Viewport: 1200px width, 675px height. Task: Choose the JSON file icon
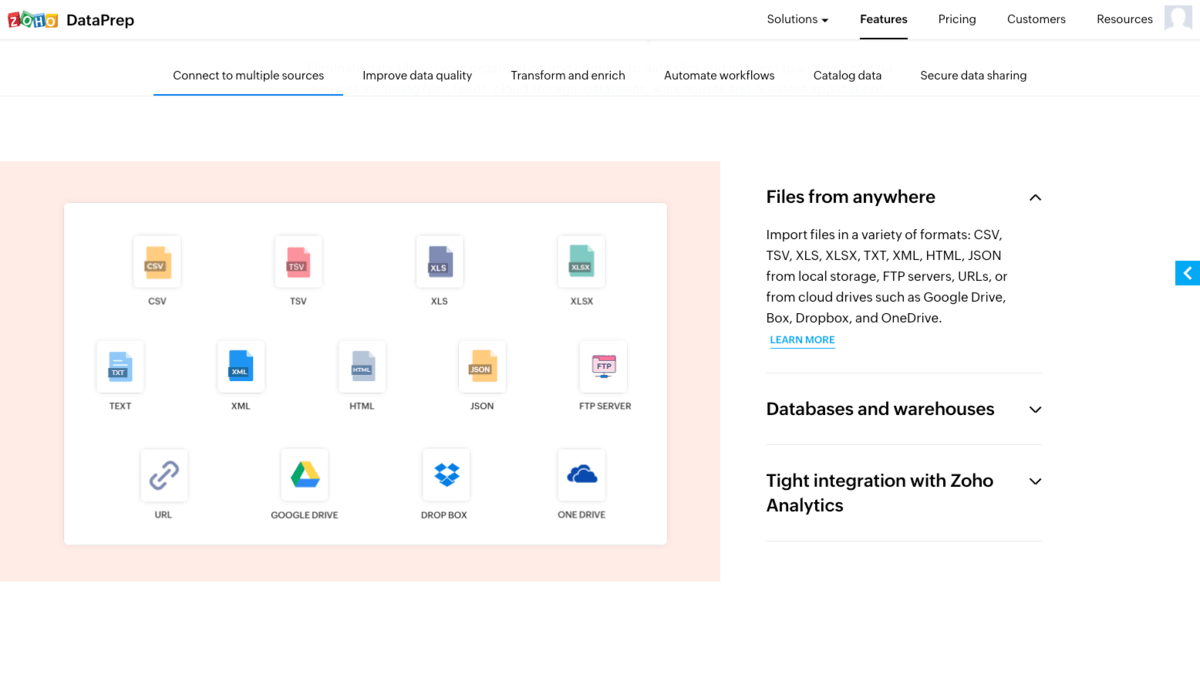tap(482, 367)
